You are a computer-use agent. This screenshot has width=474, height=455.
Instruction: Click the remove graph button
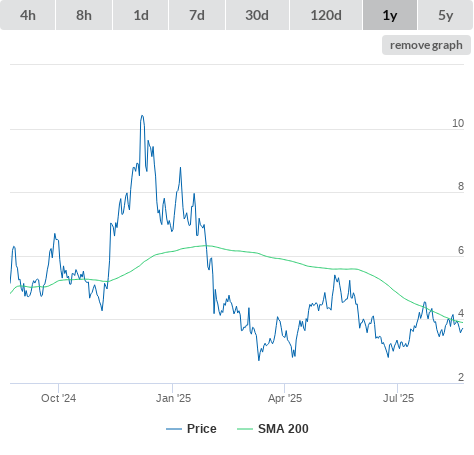click(x=426, y=45)
